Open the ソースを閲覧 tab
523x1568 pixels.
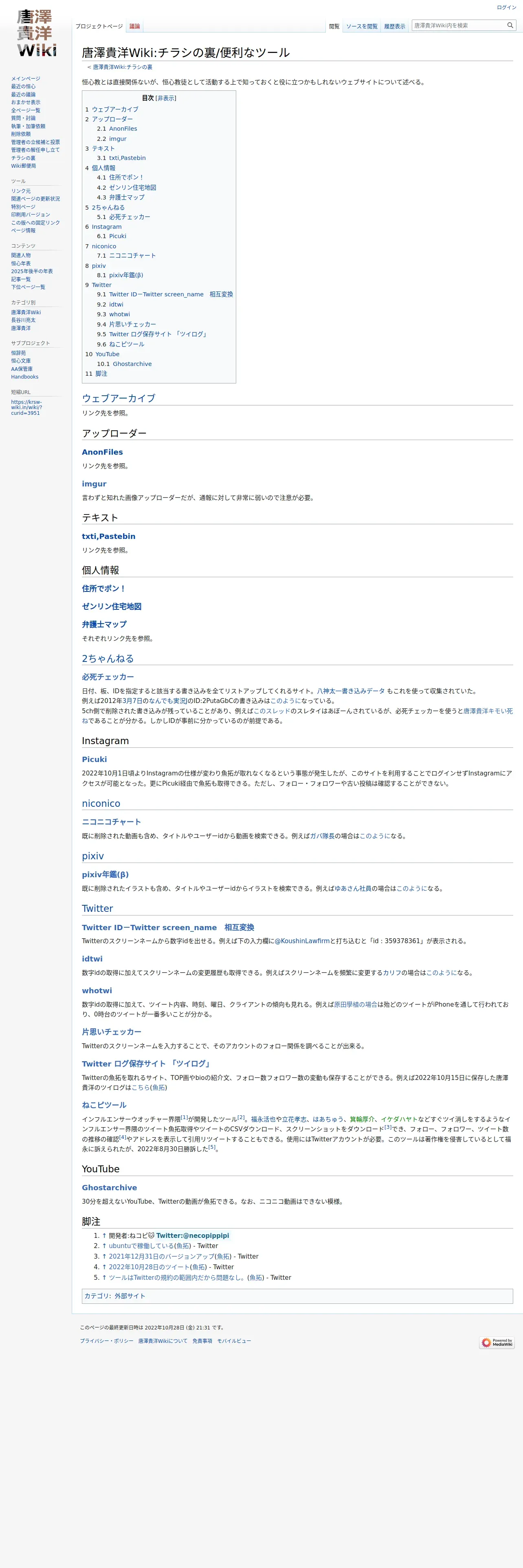[x=362, y=26]
